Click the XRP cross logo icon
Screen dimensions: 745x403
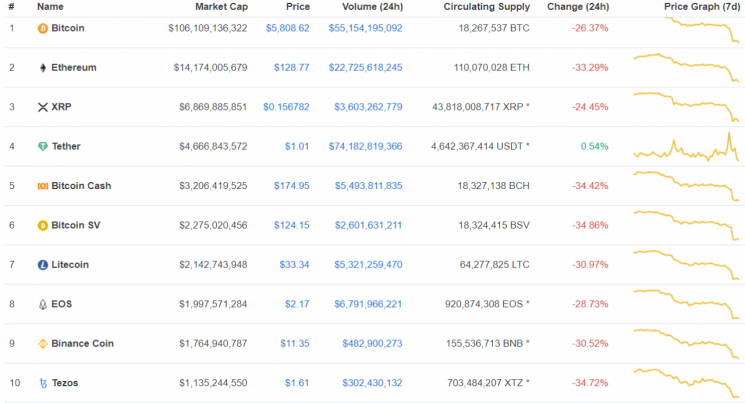click(43, 107)
